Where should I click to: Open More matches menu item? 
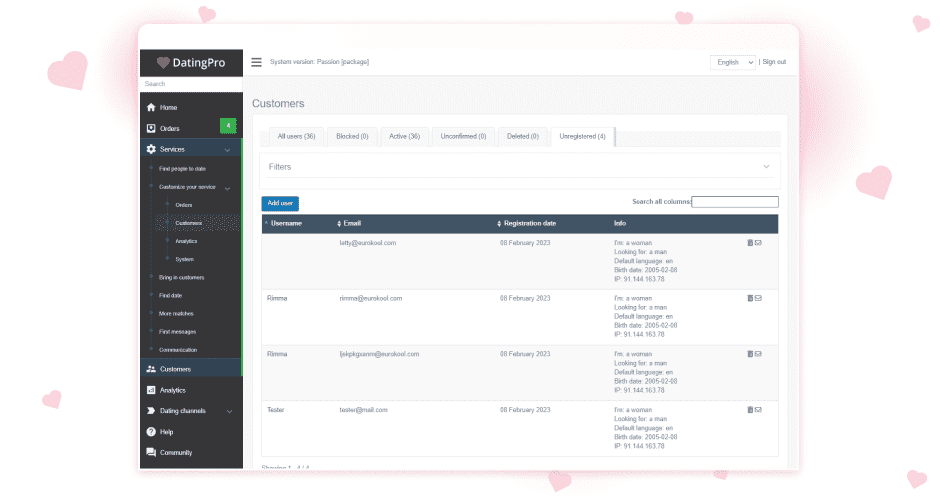click(x=176, y=314)
